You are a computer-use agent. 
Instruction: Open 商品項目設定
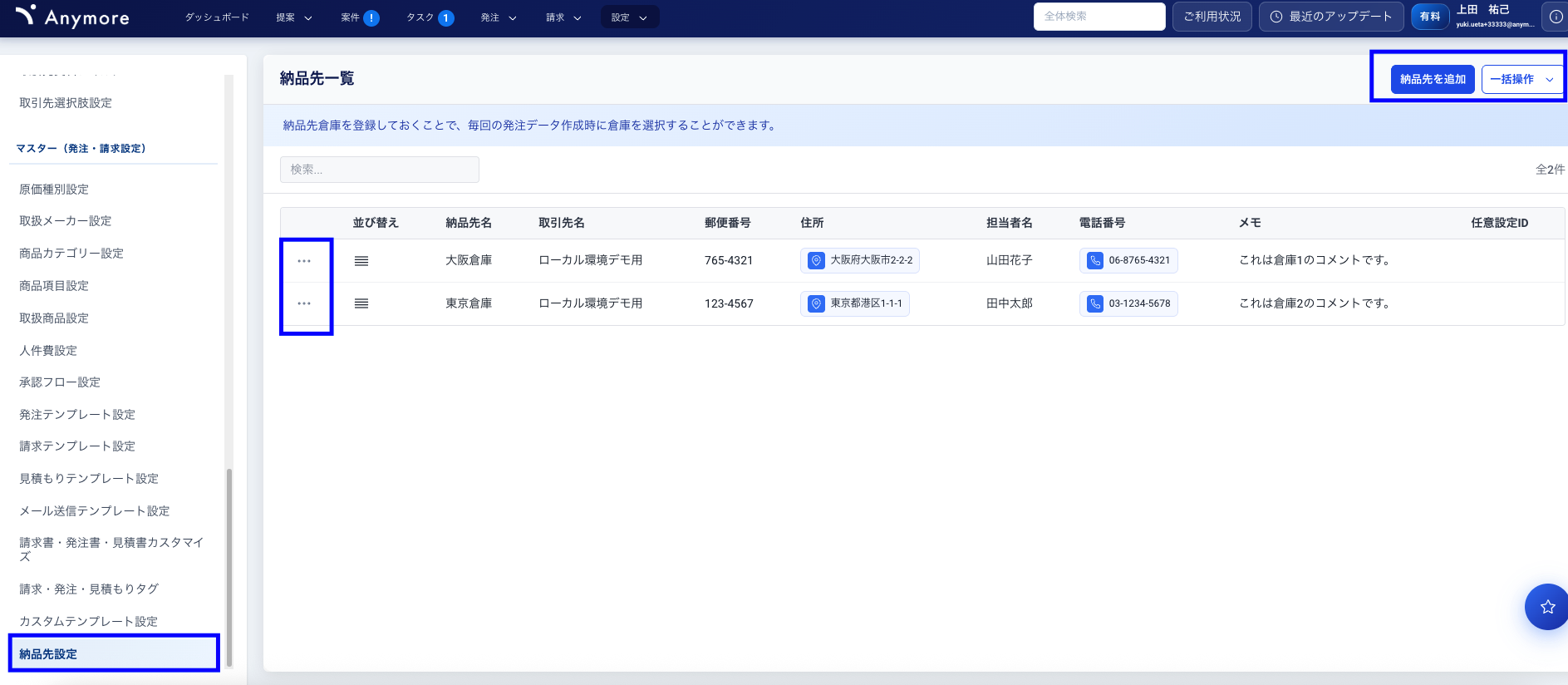[x=54, y=286]
